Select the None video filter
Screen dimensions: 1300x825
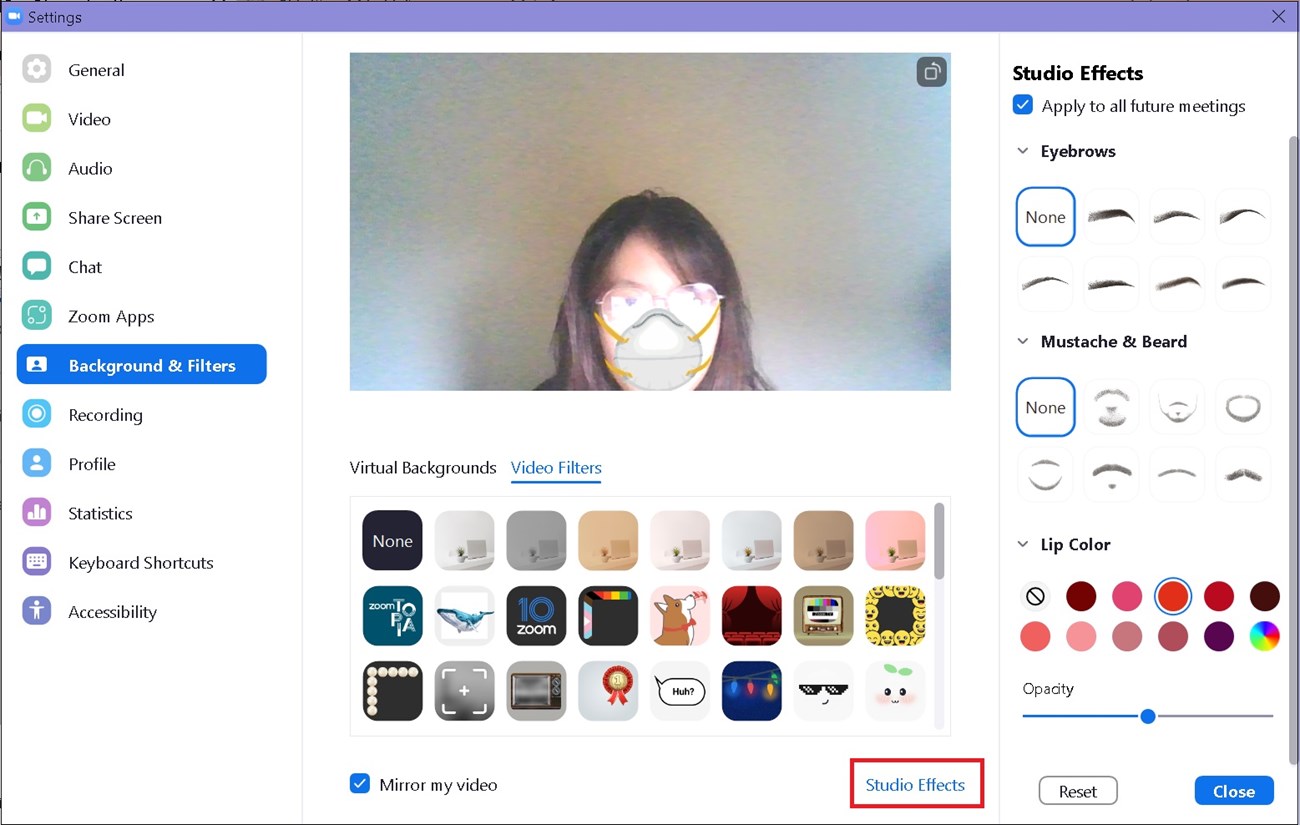(x=392, y=541)
